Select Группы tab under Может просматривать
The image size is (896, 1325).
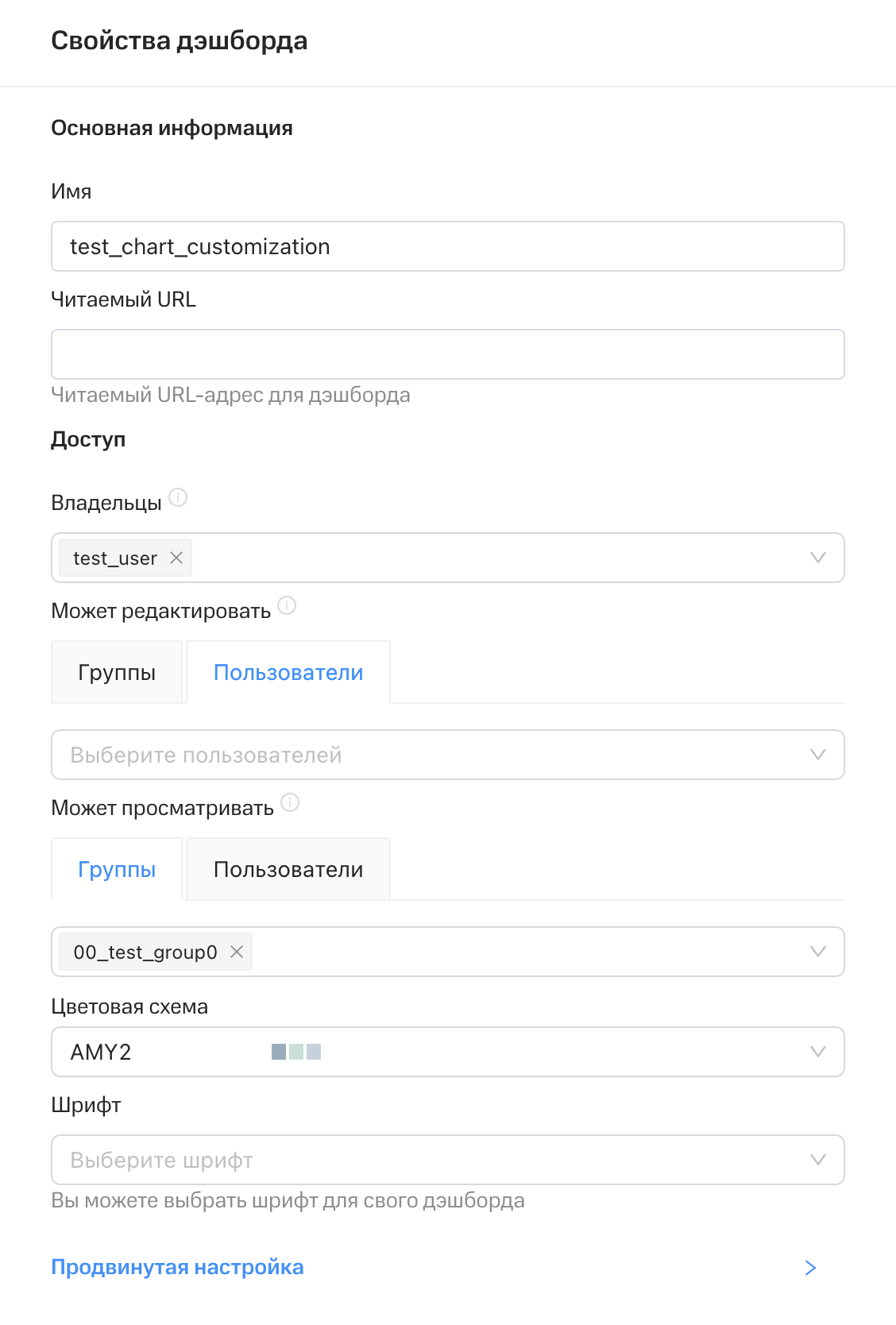(117, 870)
